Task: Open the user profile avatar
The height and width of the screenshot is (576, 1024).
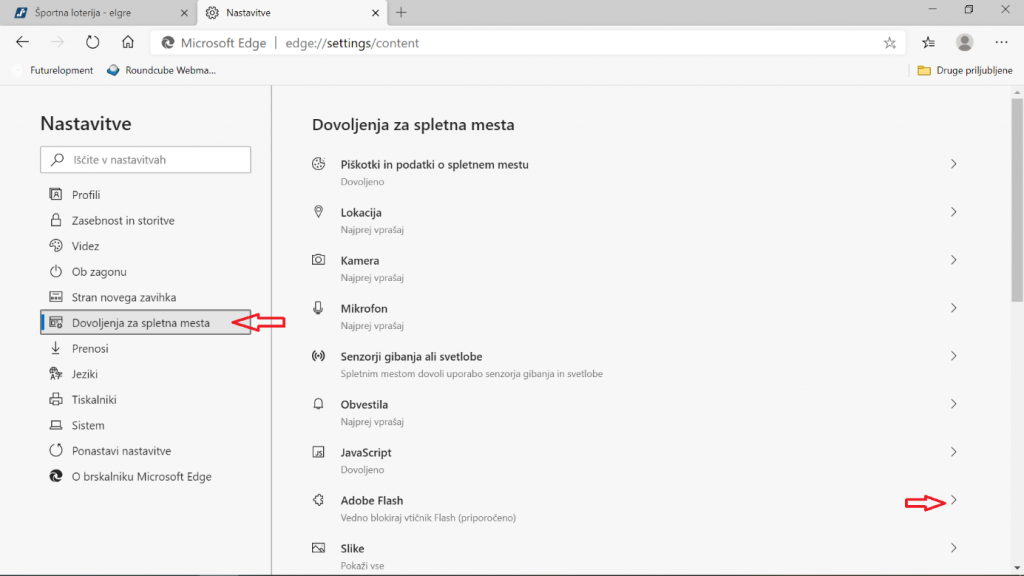Action: pos(965,42)
